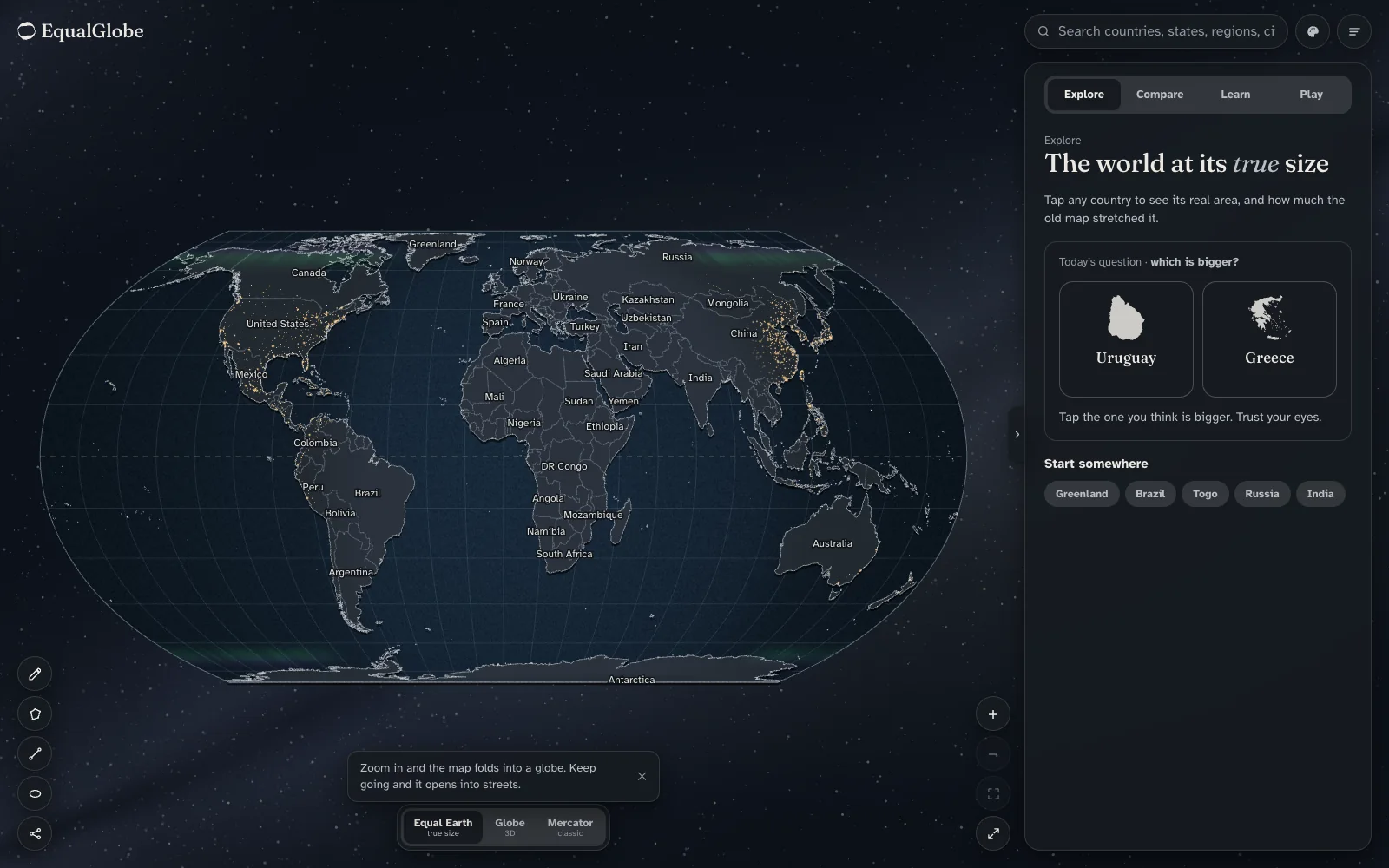
Task: Select the pencil draw tool
Action: coord(35,674)
